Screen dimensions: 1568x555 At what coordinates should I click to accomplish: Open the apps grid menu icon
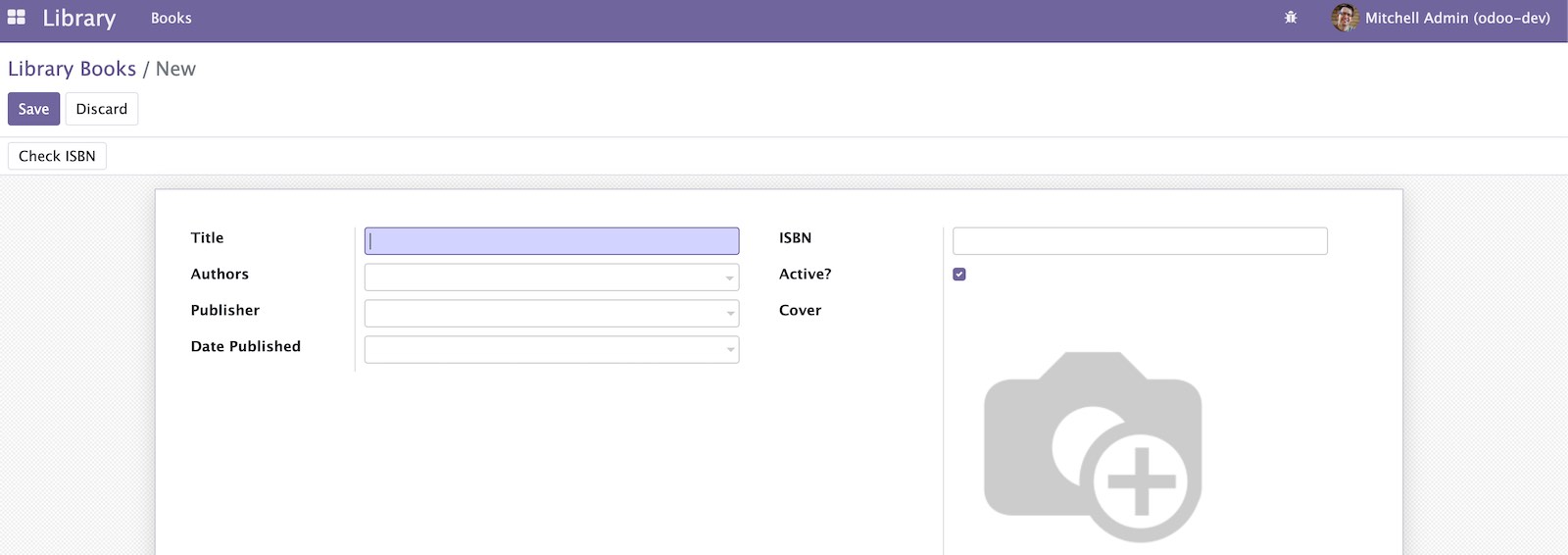tap(17, 18)
